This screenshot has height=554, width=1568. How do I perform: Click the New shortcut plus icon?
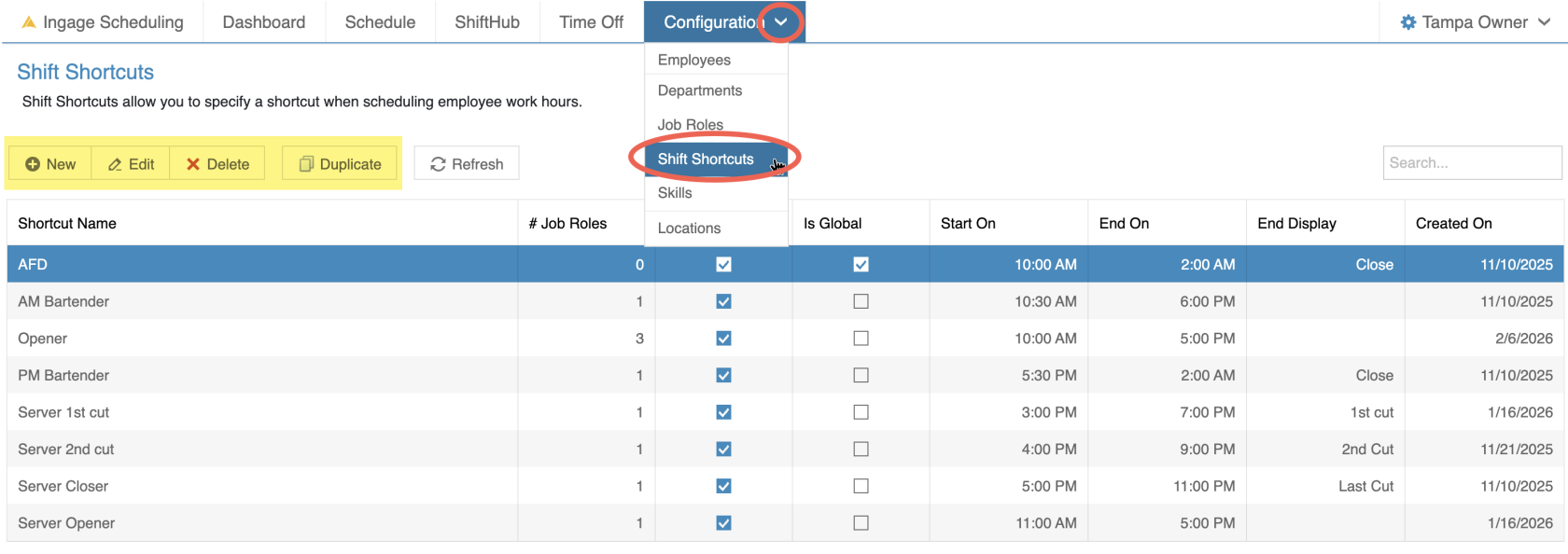[33, 164]
